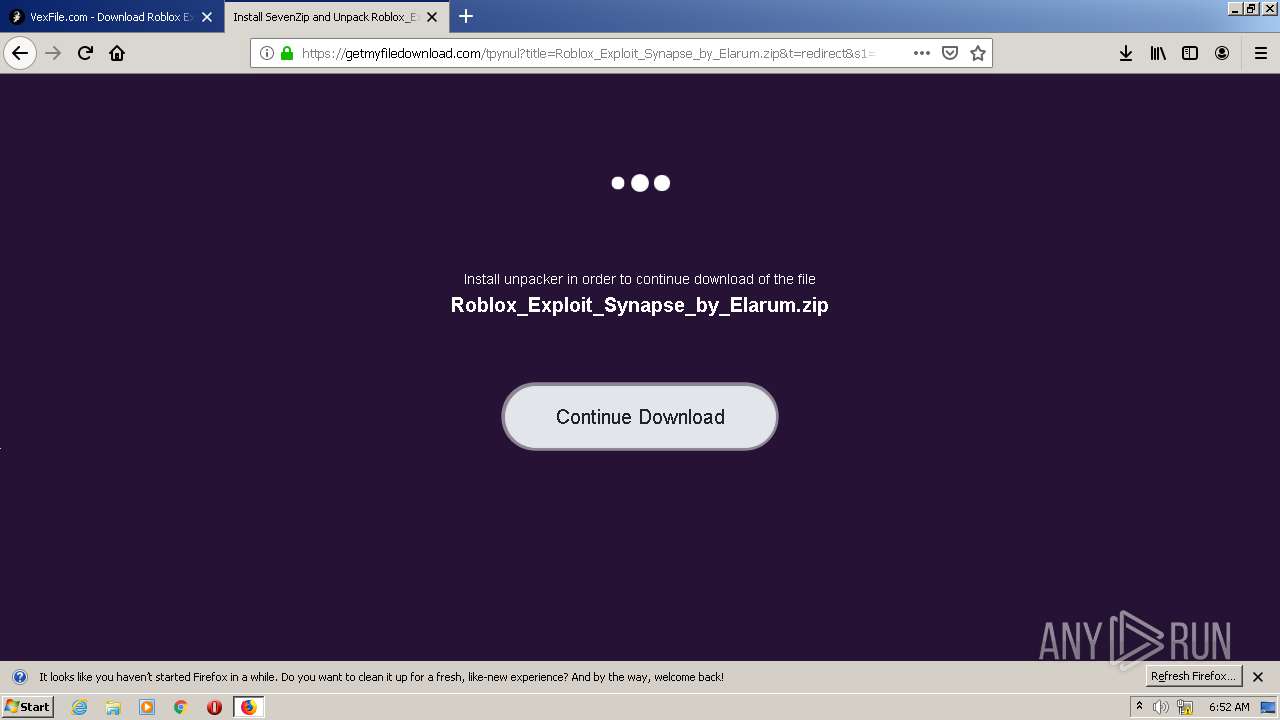The image size is (1280, 720).
Task: Click the Refresh Firefox button
Action: coord(1194,676)
